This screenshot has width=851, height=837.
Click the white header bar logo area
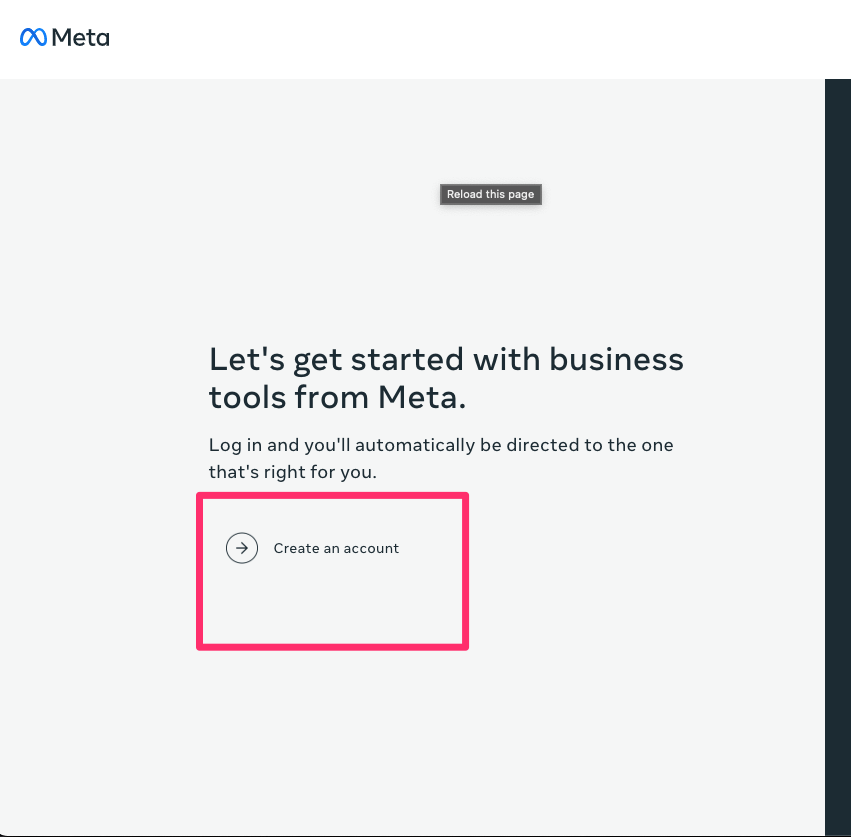(x=64, y=38)
